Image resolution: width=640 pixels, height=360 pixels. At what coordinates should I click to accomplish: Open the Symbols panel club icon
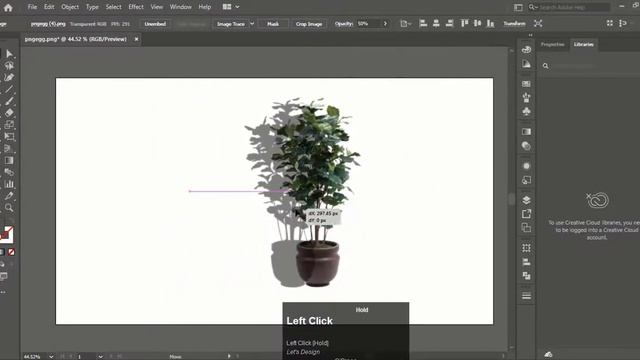click(526, 111)
